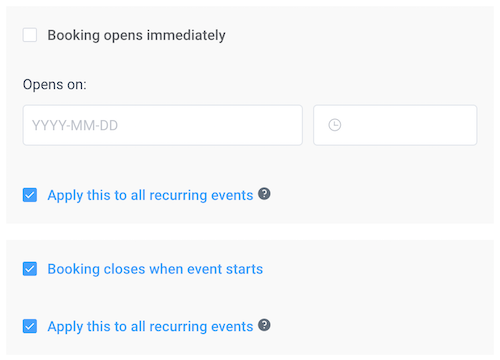The height and width of the screenshot is (360, 500).
Task: Click the Booking opens immediately label text
Action: click(136, 35)
